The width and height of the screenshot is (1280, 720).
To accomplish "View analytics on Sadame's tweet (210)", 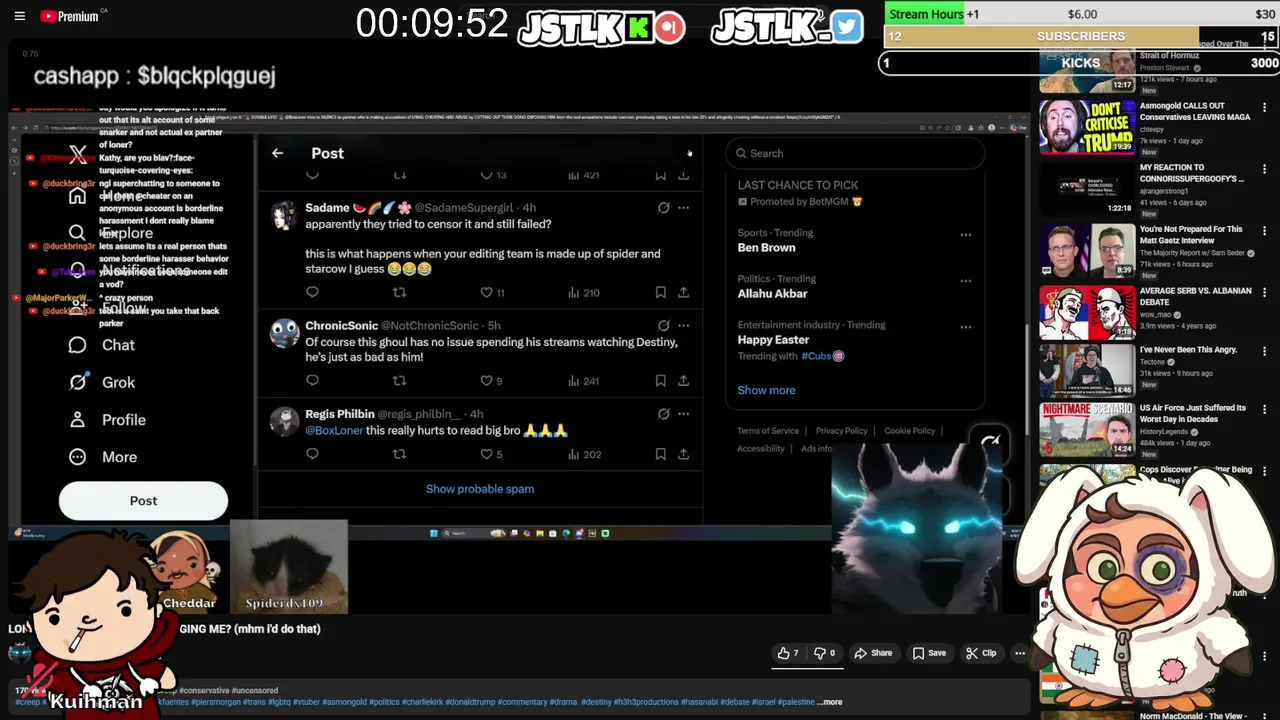I will 583,292.
